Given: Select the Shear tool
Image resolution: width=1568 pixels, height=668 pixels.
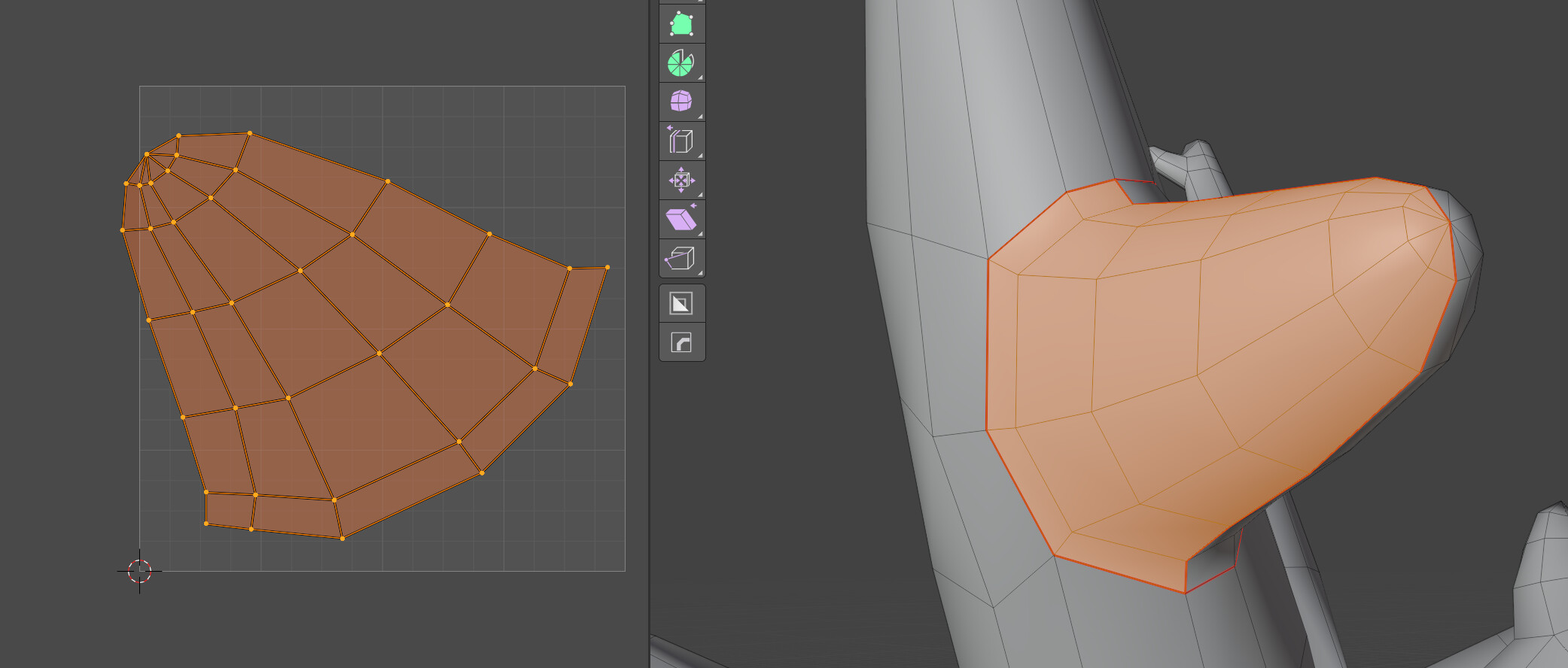Looking at the screenshot, I should (x=682, y=220).
